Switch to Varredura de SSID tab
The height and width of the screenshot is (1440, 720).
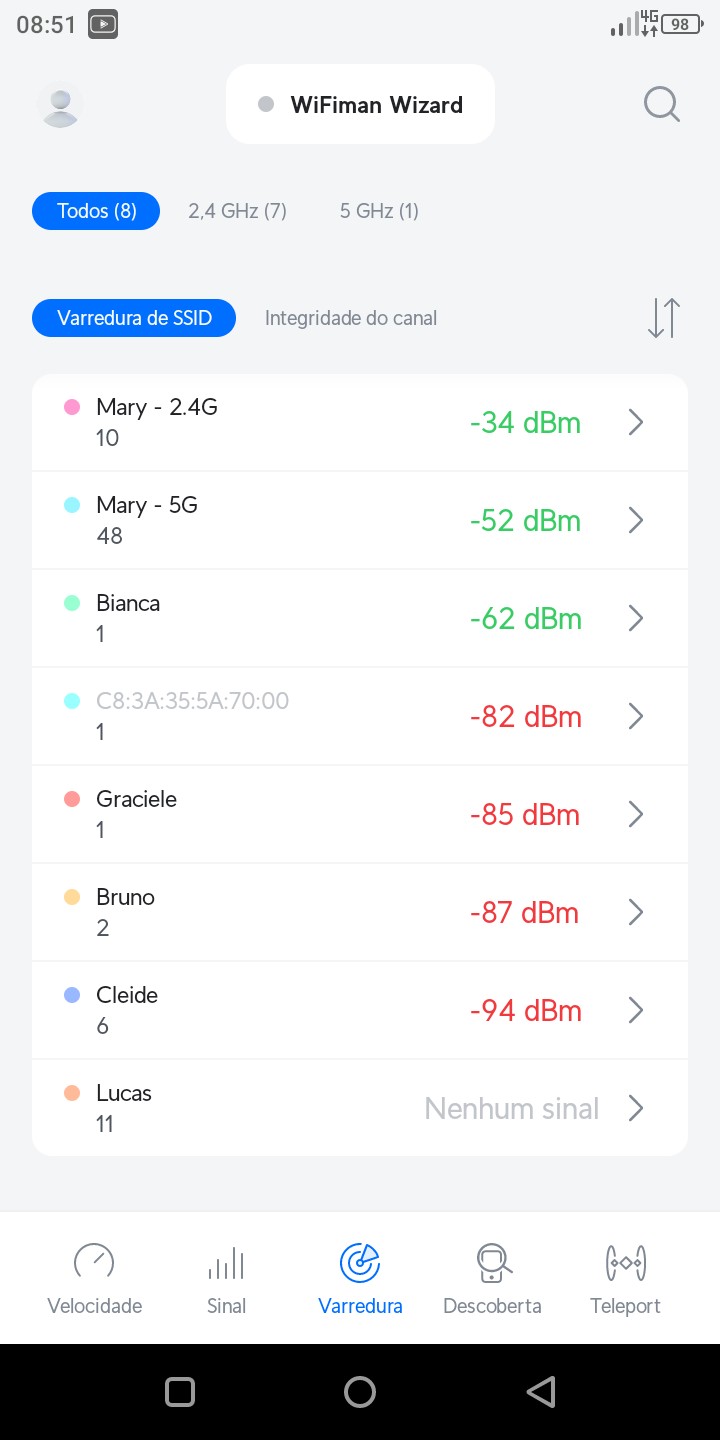134,318
